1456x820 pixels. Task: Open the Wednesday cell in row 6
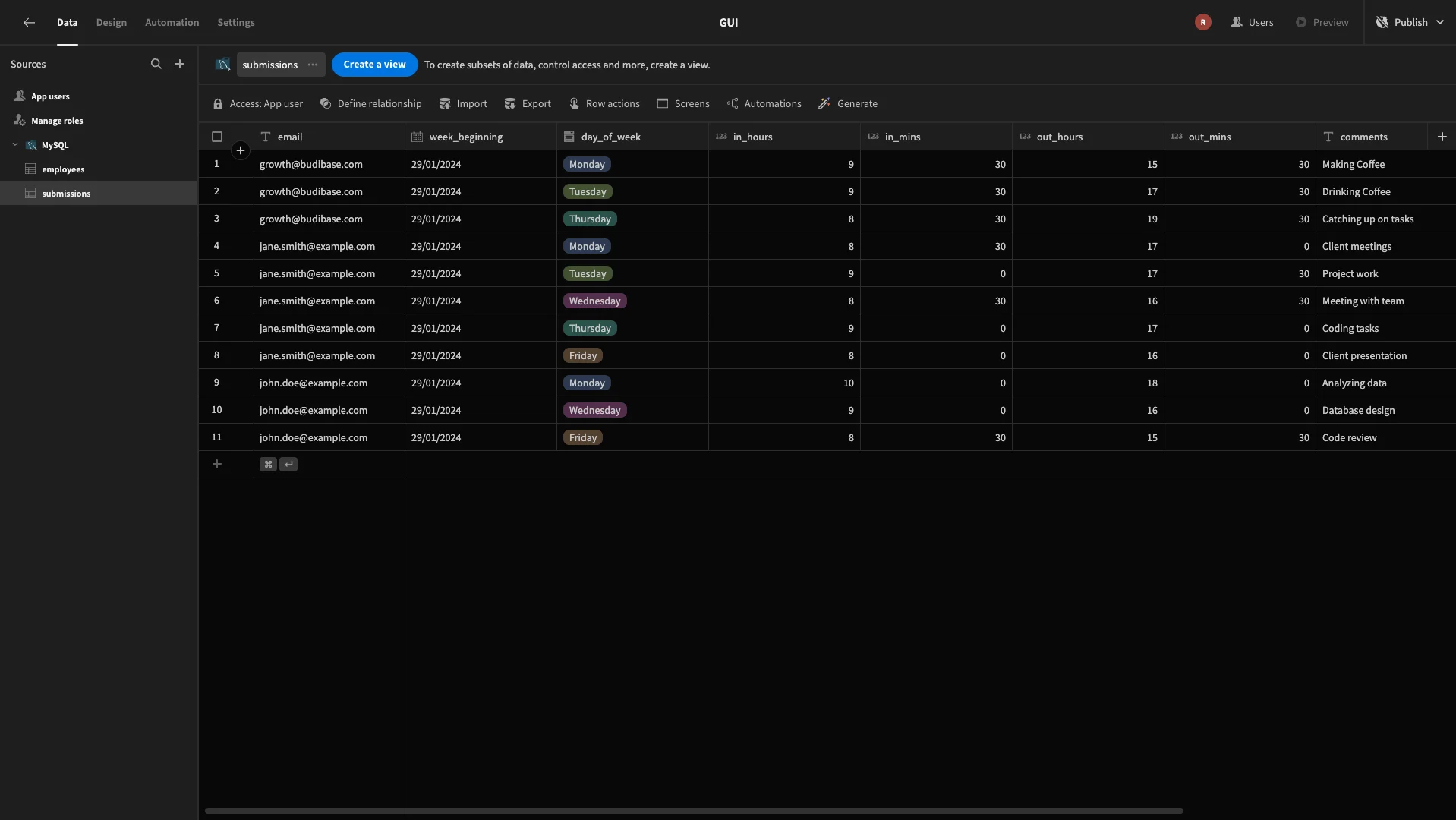(x=632, y=301)
